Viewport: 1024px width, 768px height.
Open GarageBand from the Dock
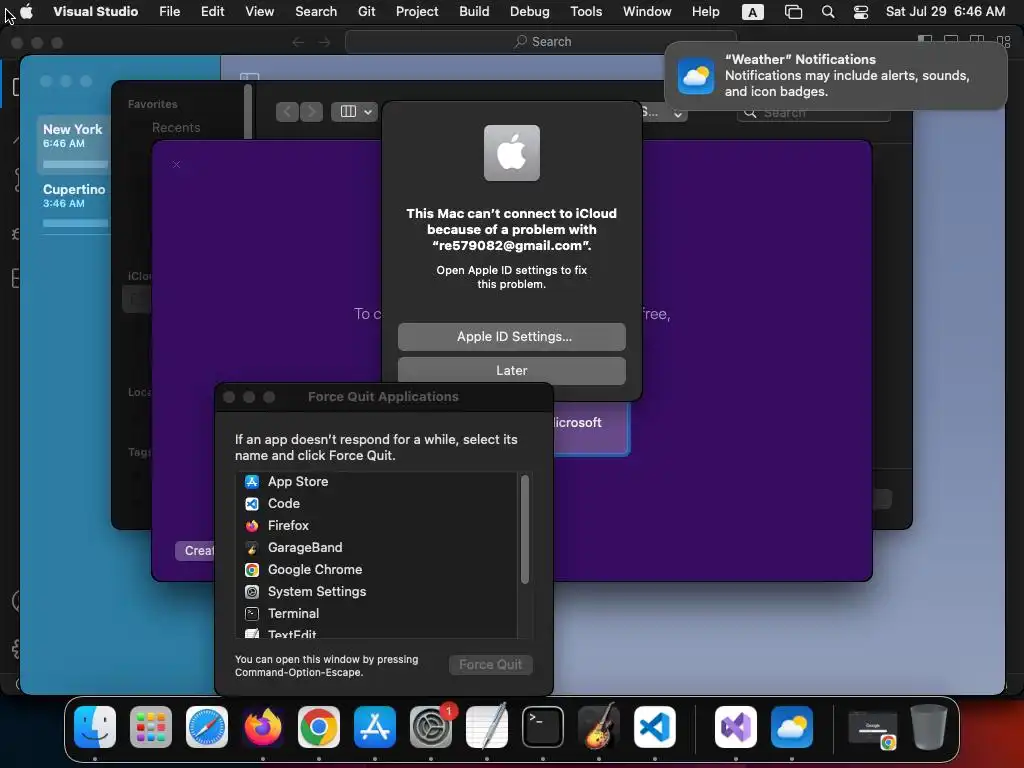[599, 727]
